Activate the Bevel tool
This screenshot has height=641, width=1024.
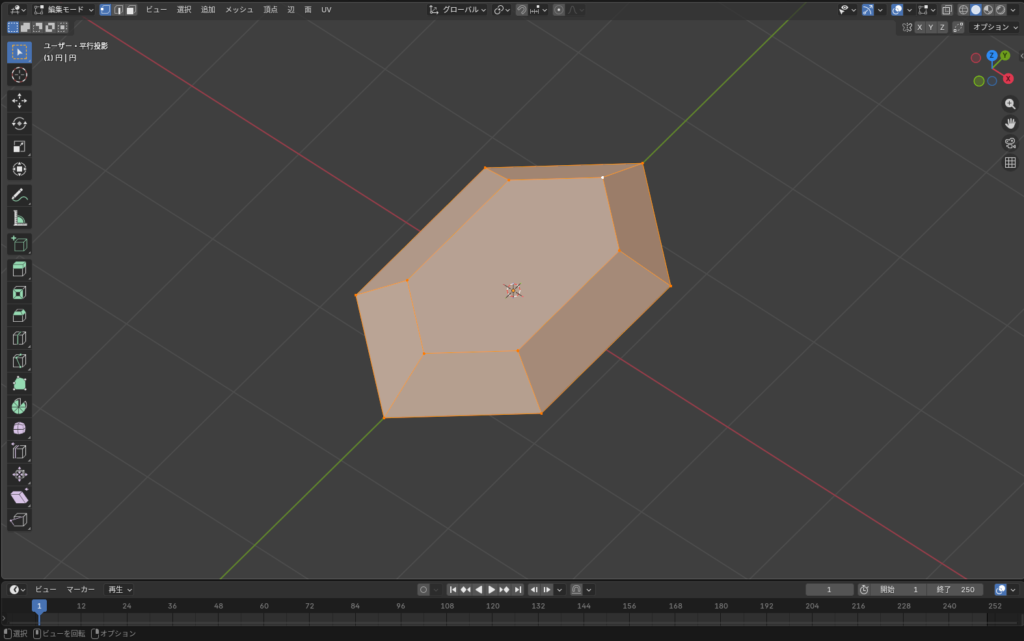pos(19,316)
